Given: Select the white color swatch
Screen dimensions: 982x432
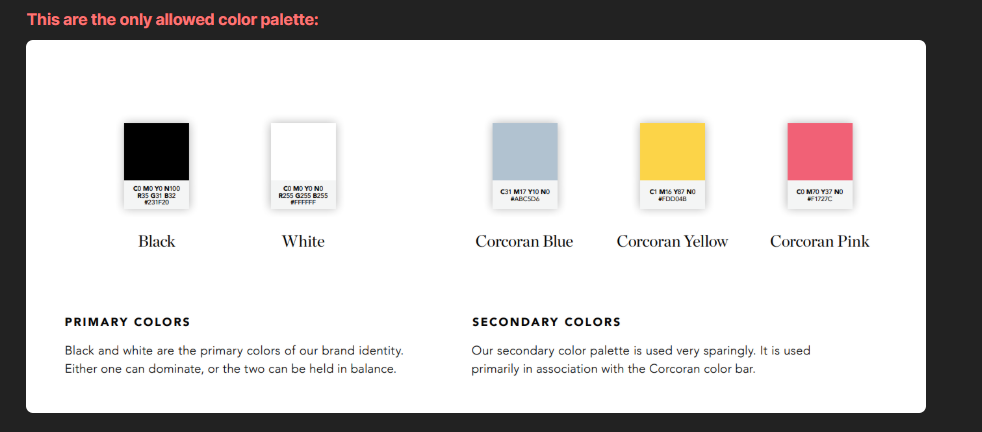Looking at the screenshot, I should [303, 151].
